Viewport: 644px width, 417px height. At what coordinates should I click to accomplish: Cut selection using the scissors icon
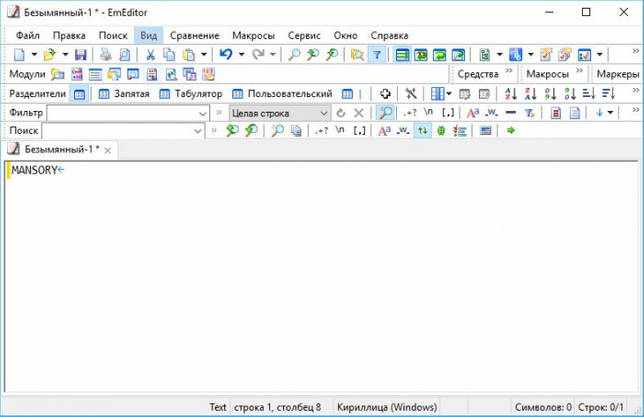pos(150,55)
